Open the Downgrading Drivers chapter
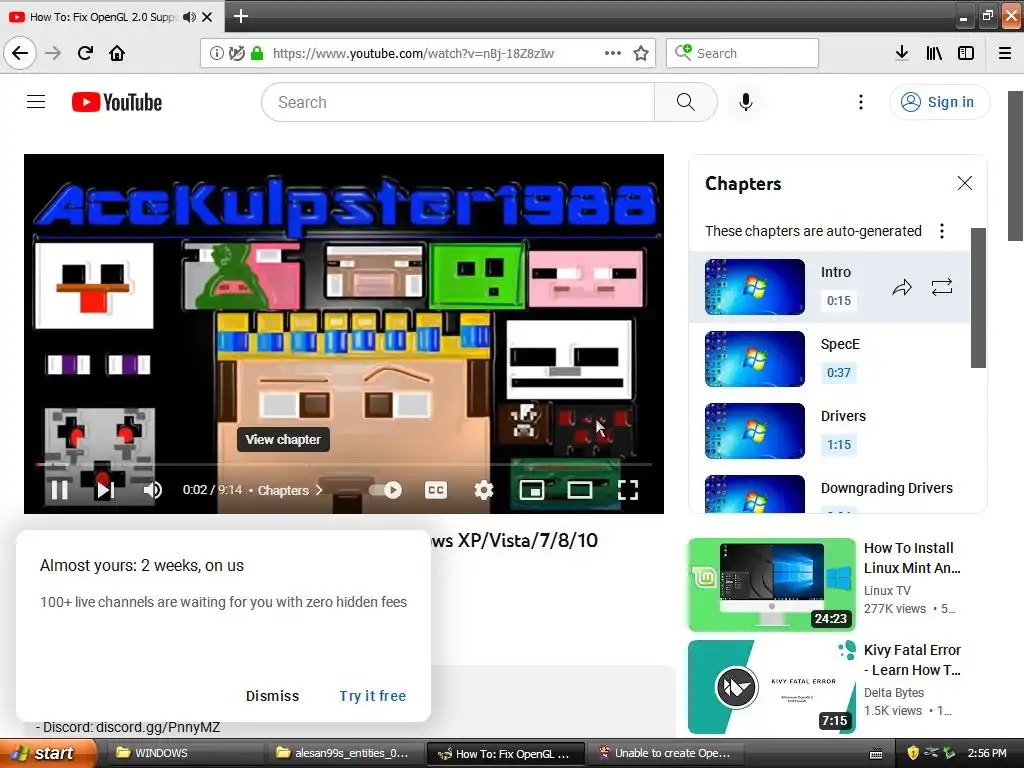 pos(829,490)
